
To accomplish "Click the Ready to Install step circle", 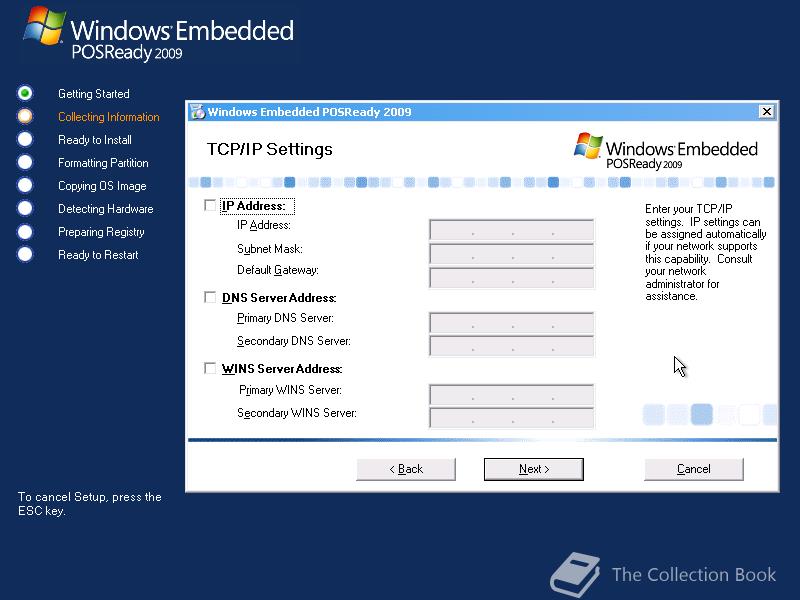I will pyautogui.click(x=25, y=139).
